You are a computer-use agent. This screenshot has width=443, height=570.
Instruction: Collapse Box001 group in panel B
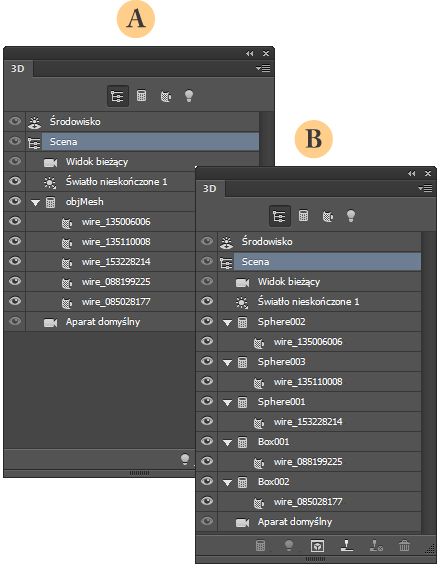(x=227, y=443)
